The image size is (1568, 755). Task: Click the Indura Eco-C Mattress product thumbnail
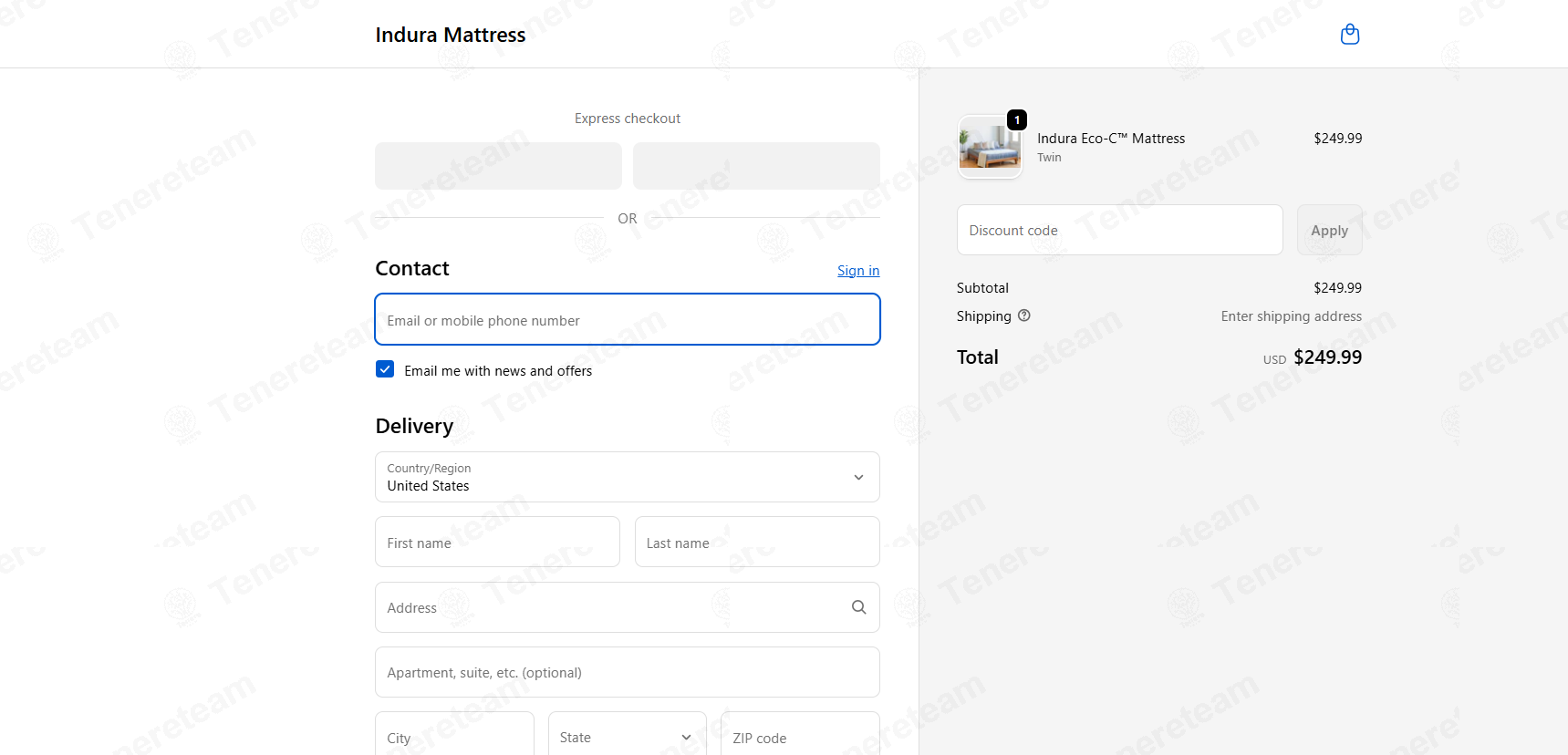tap(990, 147)
